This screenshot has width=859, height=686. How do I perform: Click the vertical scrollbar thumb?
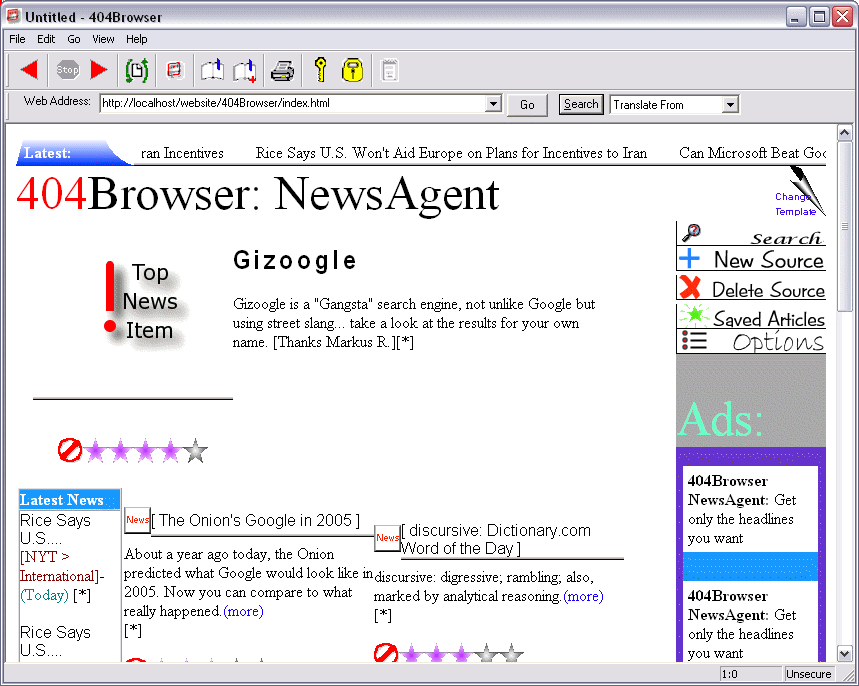tap(844, 226)
